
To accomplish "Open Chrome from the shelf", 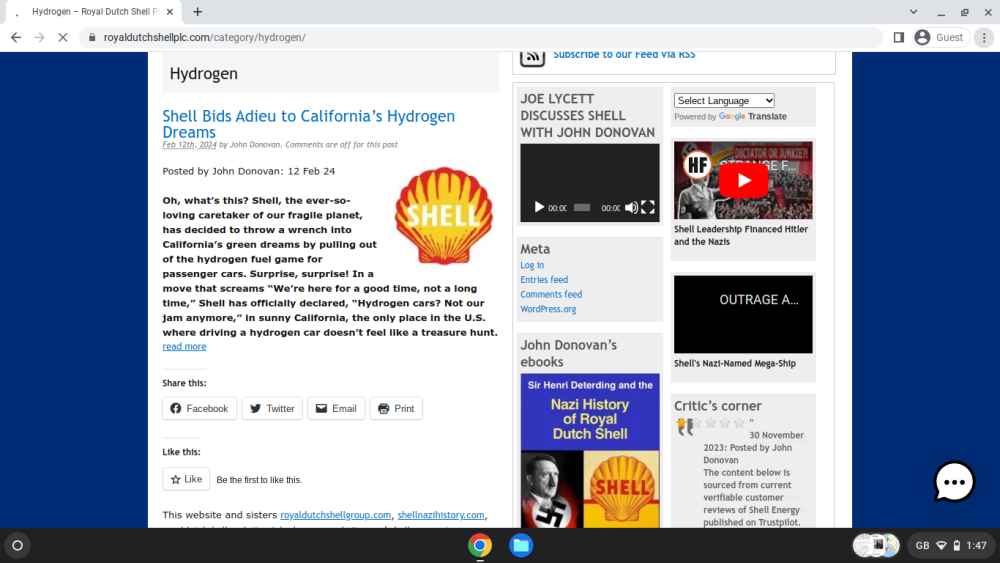I will (480, 546).
